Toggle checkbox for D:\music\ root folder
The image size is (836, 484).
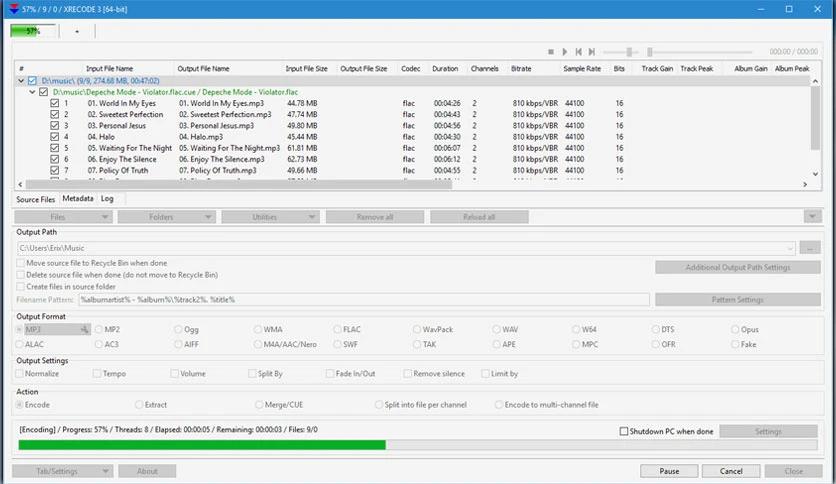pyautogui.click(x=32, y=81)
